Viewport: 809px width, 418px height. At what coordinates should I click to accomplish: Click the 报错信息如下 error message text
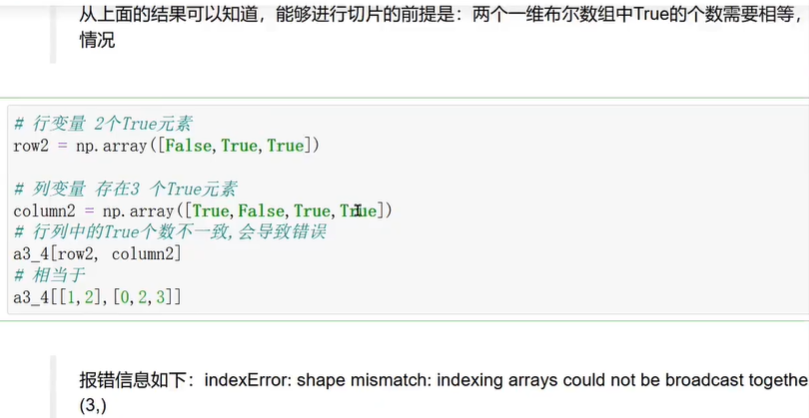(x=440, y=380)
